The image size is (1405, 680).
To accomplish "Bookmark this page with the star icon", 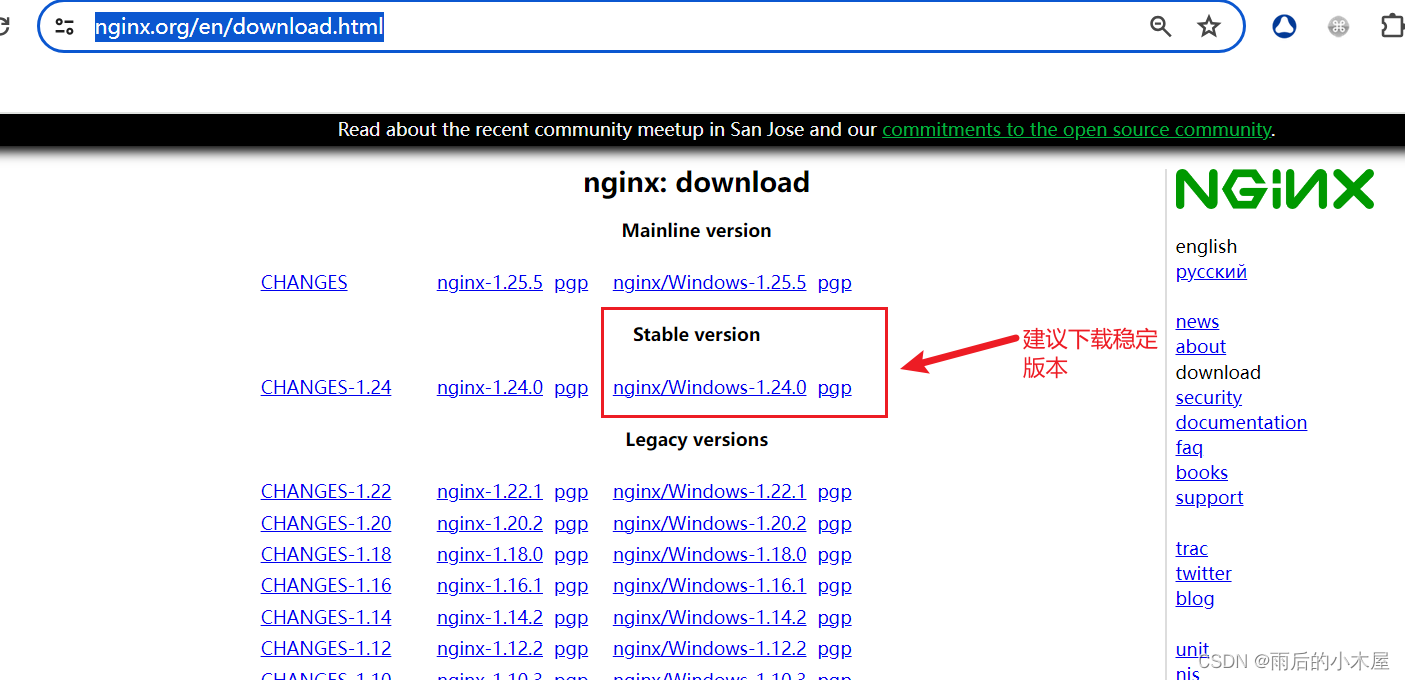I will pyautogui.click(x=1209, y=27).
